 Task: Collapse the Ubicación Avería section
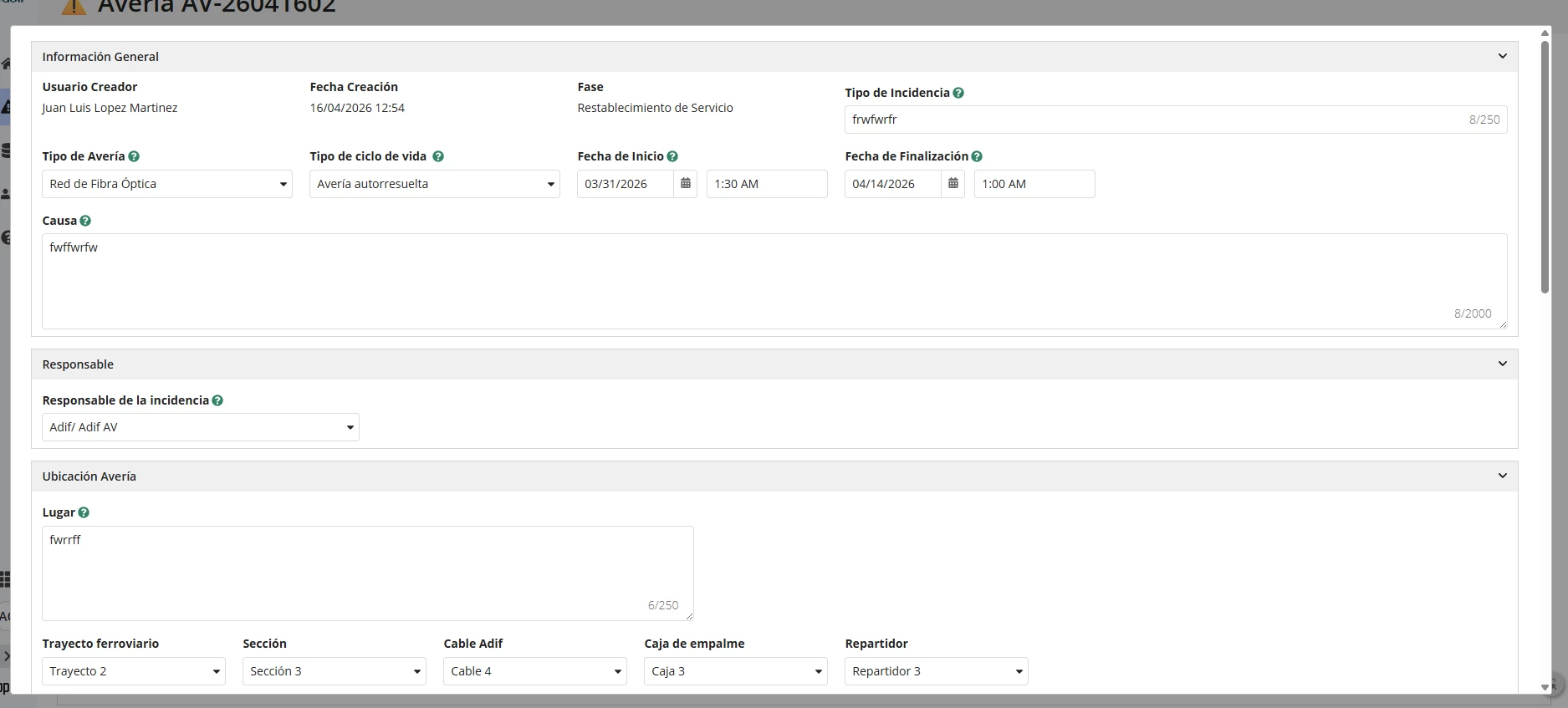tap(1503, 476)
